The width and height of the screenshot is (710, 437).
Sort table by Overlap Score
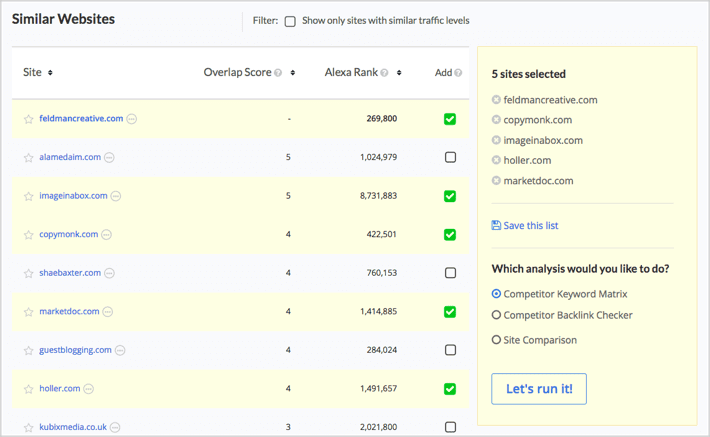click(293, 72)
